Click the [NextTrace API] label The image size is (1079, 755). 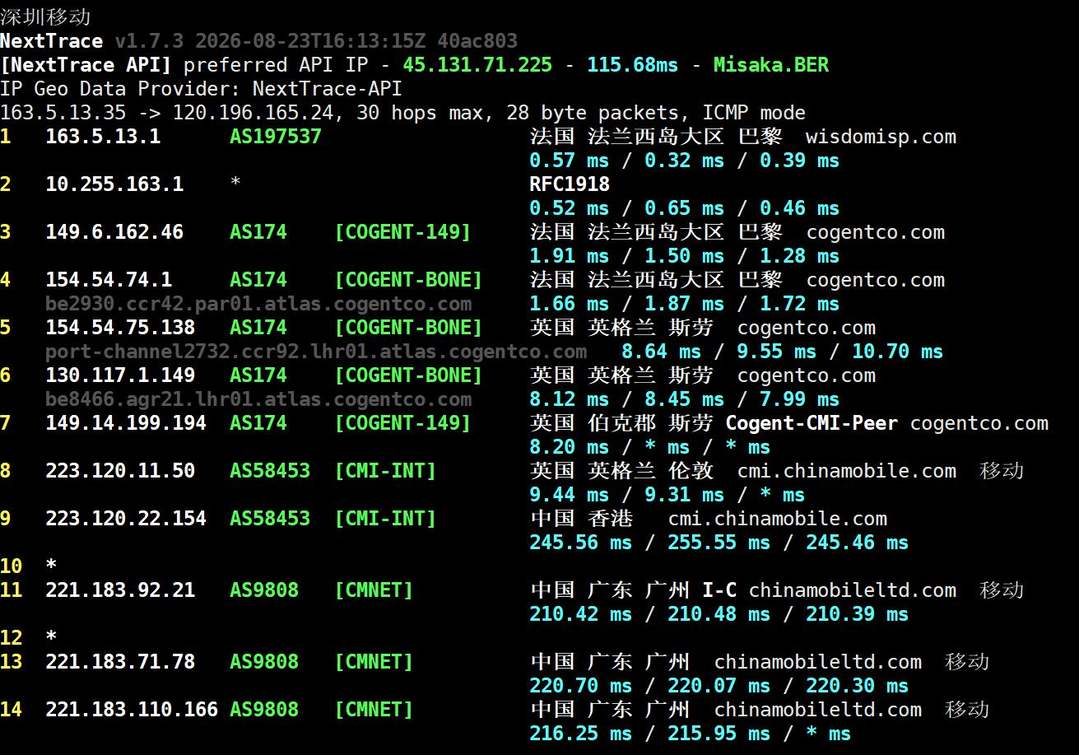pyautogui.click(x=86, y=65)
